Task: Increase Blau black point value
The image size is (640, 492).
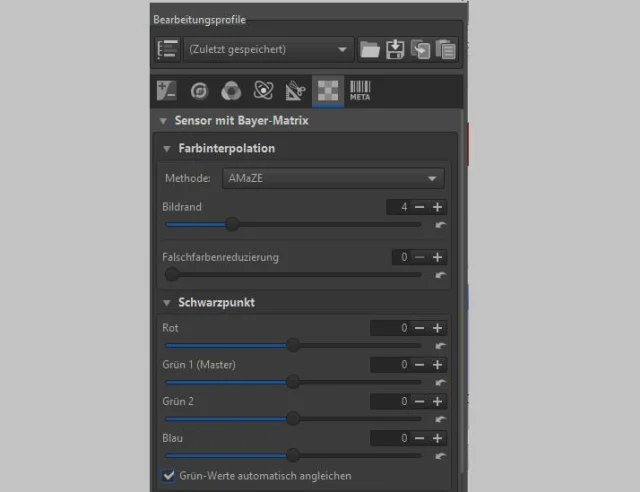Action: (437, 438)
